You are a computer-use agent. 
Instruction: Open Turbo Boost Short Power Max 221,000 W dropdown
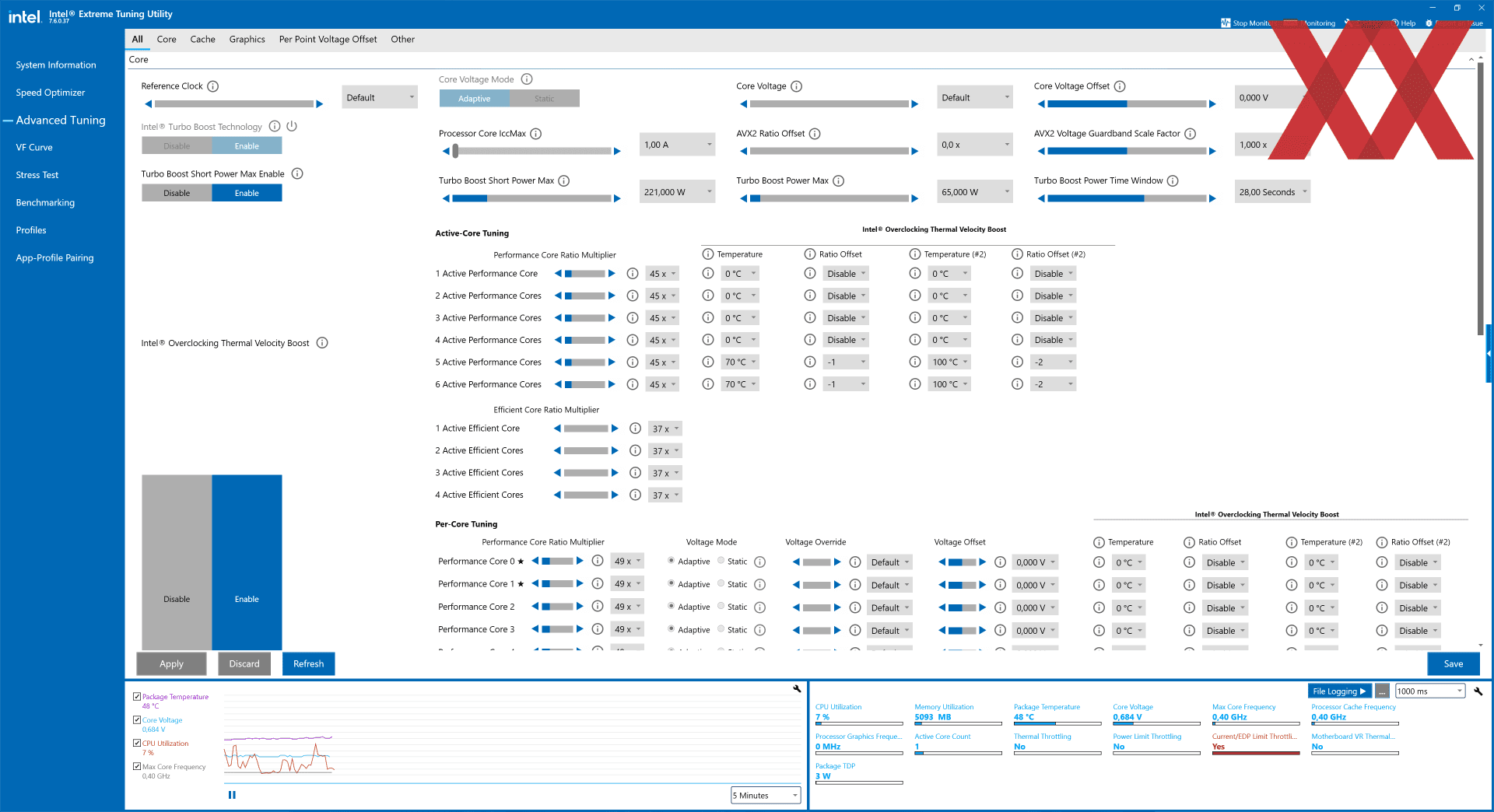pyautogui.click(x=677, y=192)
